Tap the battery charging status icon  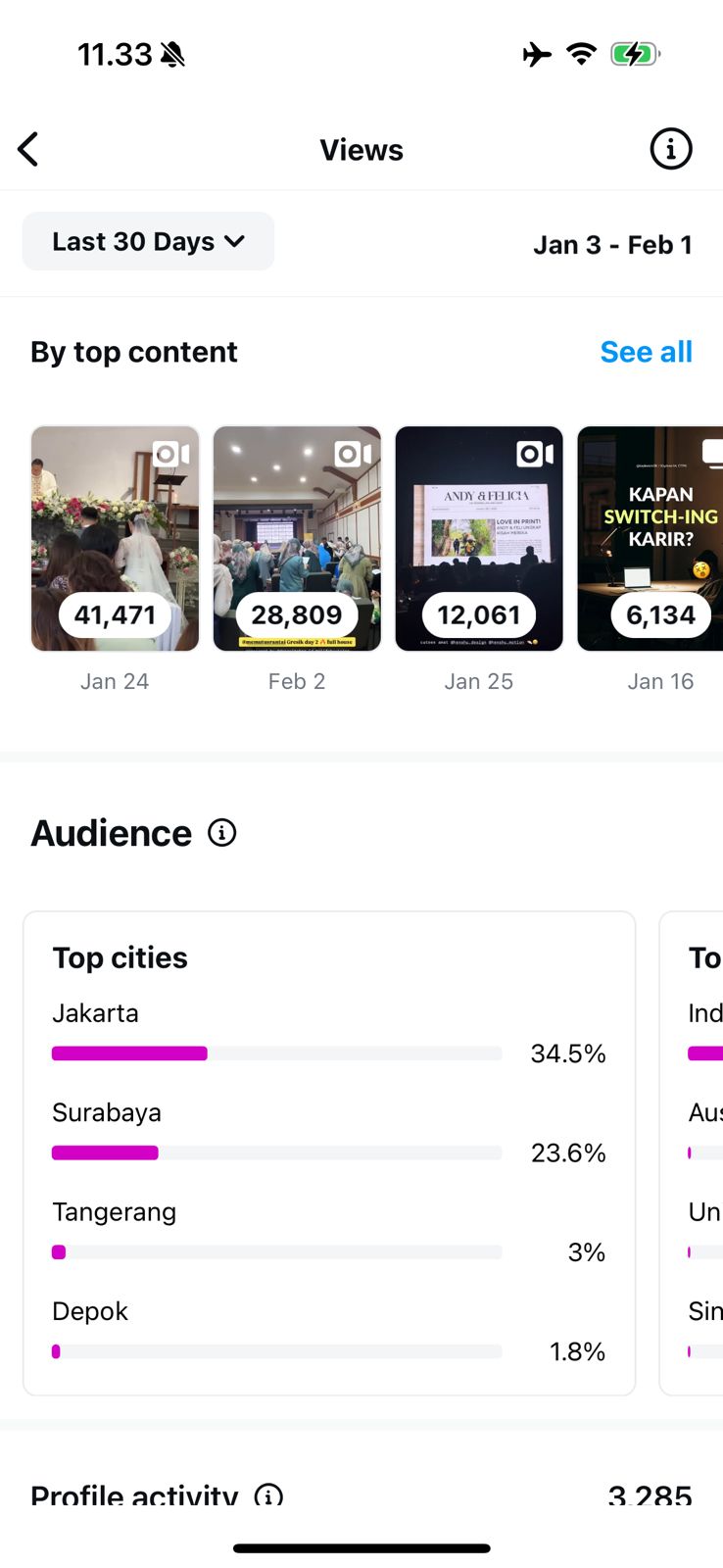click(635, 54)
